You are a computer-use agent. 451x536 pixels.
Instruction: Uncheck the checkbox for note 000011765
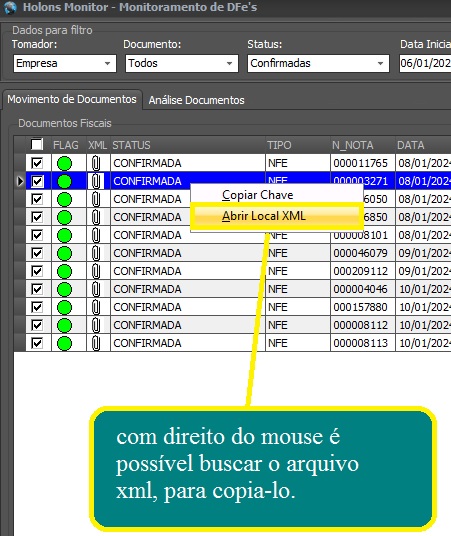pos(37,163)
